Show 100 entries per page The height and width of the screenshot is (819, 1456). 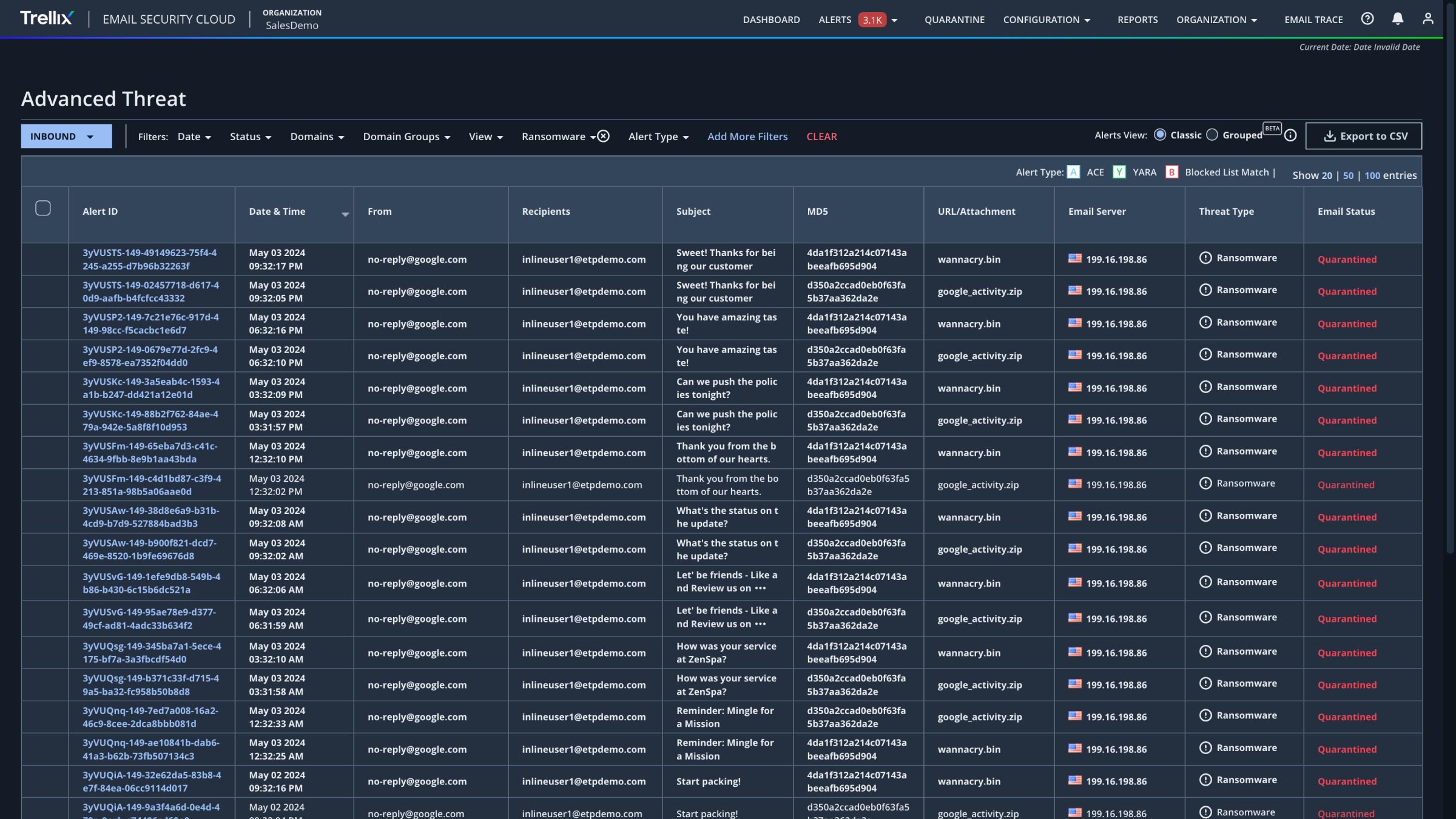click(1372, 175)
